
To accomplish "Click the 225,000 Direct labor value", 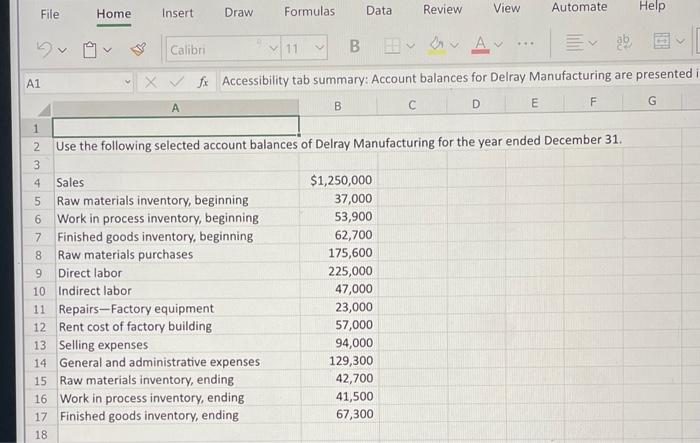I will [x=341, y=271].
